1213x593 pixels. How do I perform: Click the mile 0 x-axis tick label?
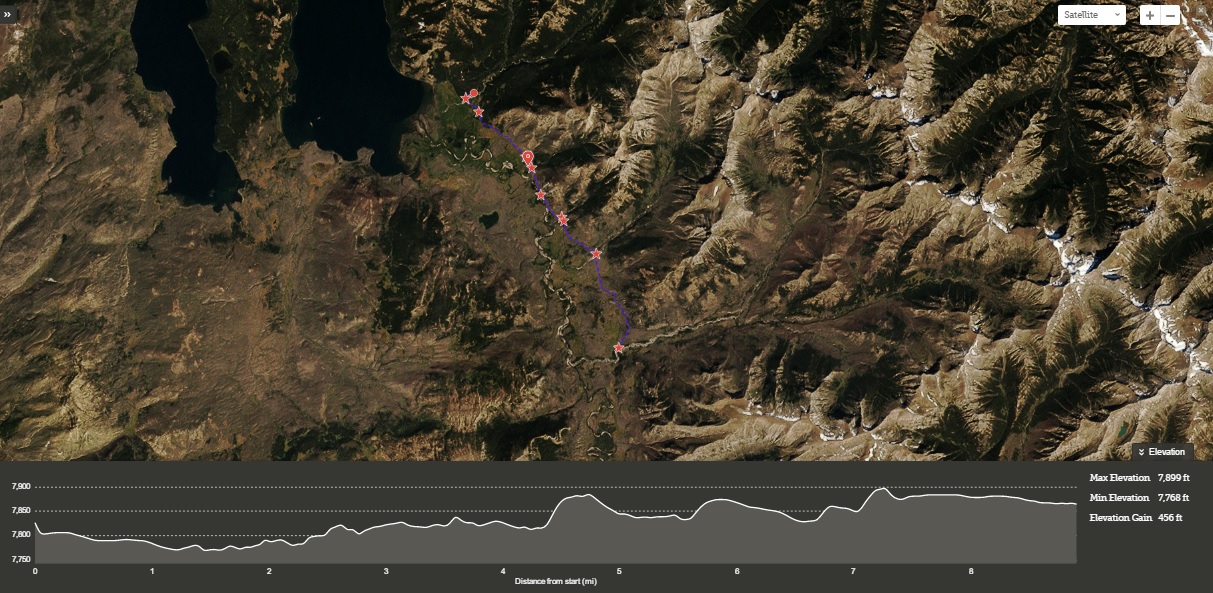point(35,571)
